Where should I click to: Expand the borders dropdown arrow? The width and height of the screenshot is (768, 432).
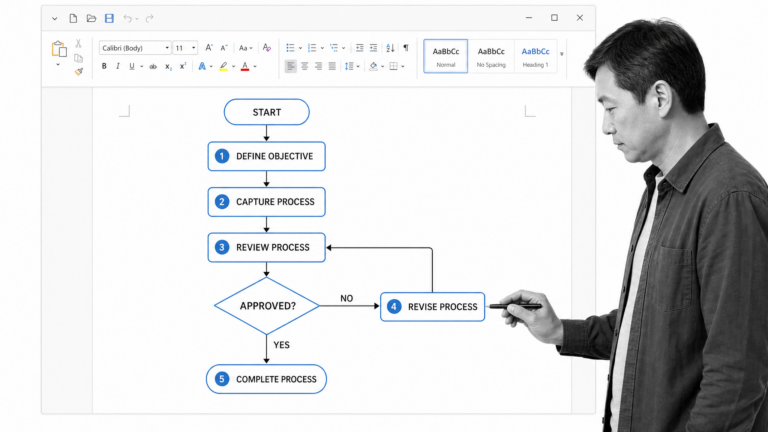(403, 67)
